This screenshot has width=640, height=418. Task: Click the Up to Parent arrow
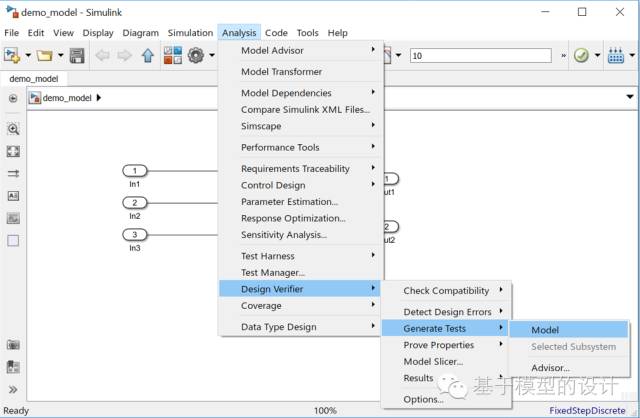point(148,56)
